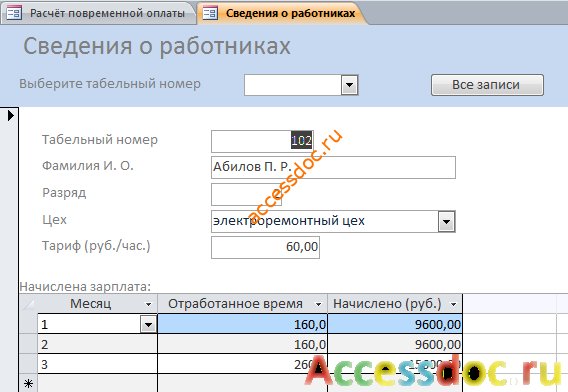Click the Выберите табельный номер label
568x392 pixels.
(x=110, y=84)
